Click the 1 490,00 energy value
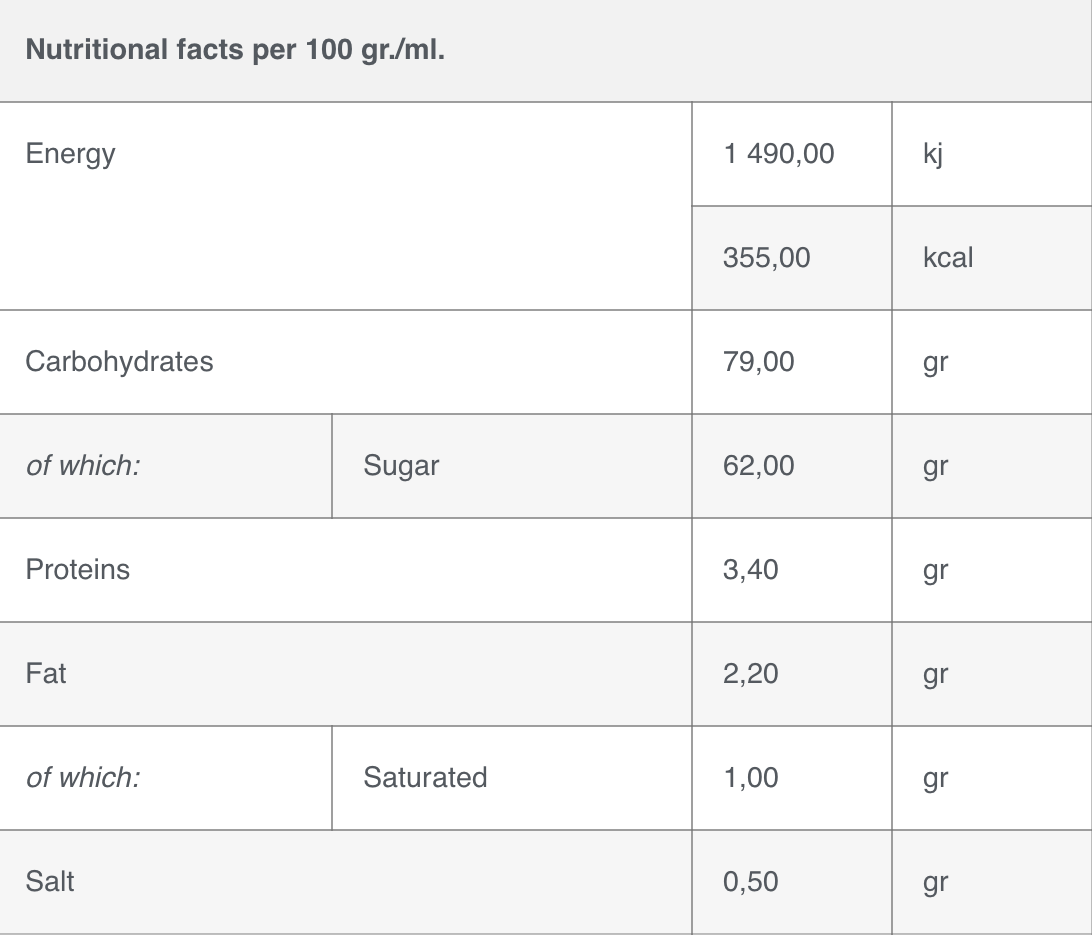This screenshot has width=1092, height=938. (779, 154)
